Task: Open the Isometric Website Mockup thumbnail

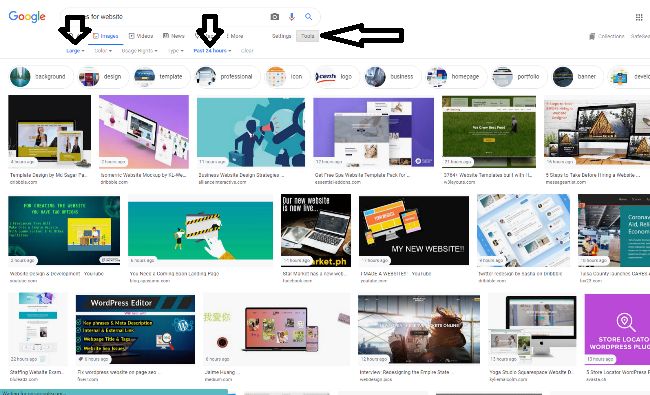Action: [144, 131]
